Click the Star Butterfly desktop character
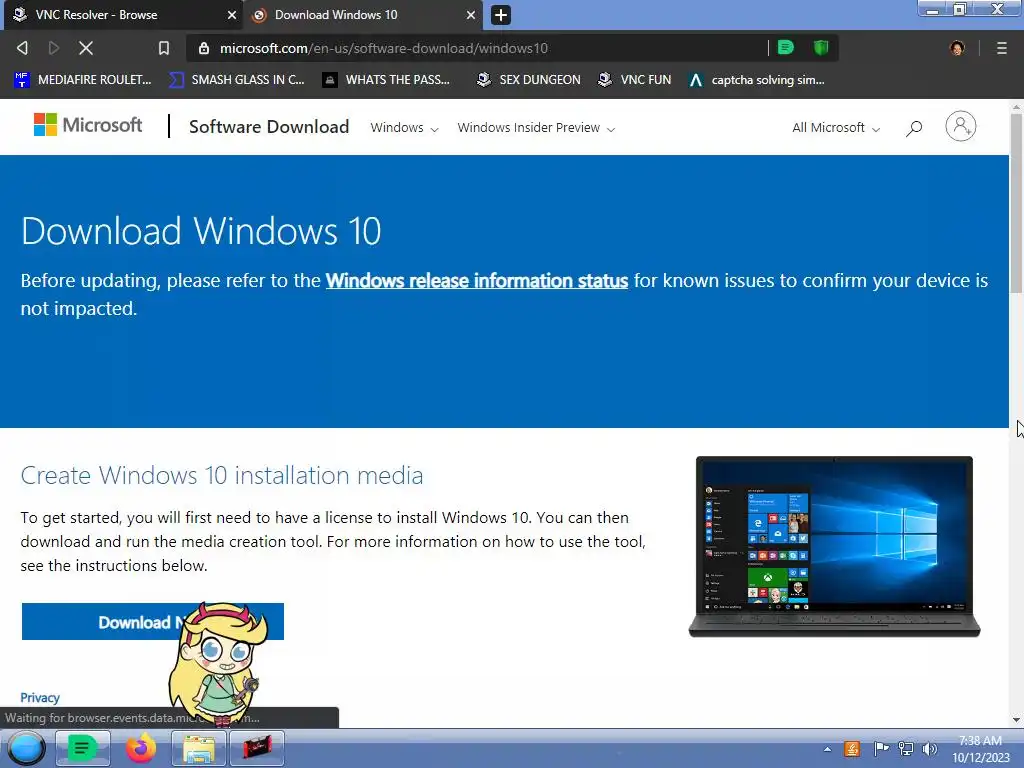The width and height of the screenshot is (1024, 768). (218, 664)
